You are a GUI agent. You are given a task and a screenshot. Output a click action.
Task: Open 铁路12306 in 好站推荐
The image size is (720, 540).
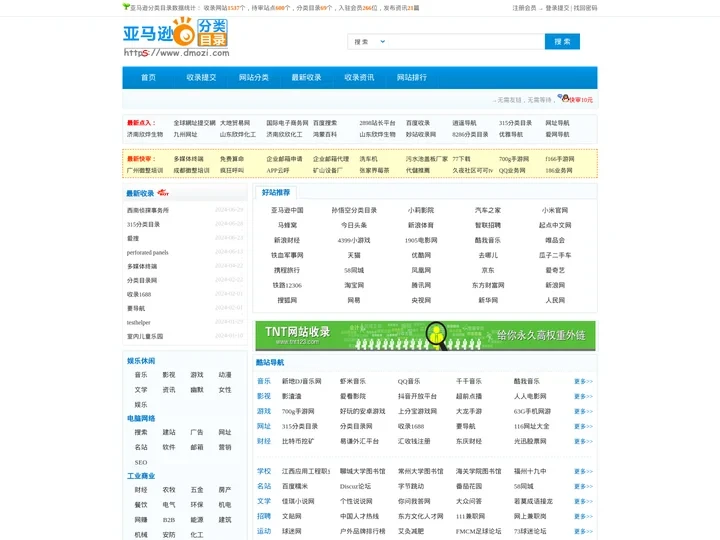(287, 285)
